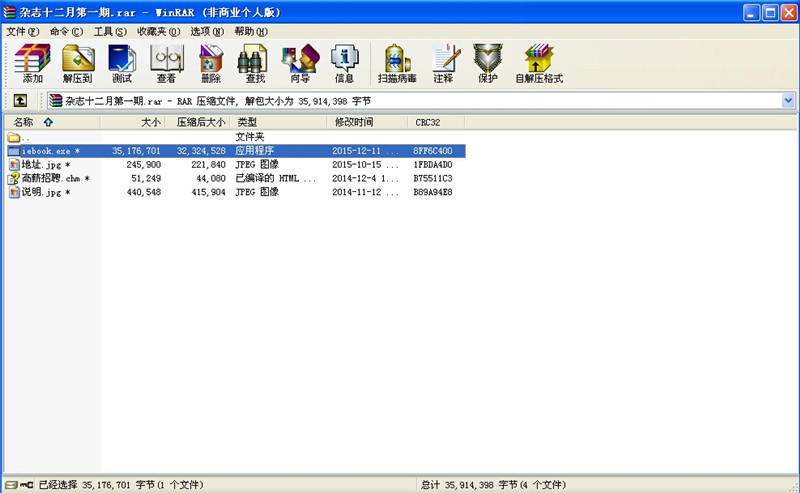This screenshot has height=493, width=800.
Task: Click size value 245,900
Action: (x=143, y=165)
